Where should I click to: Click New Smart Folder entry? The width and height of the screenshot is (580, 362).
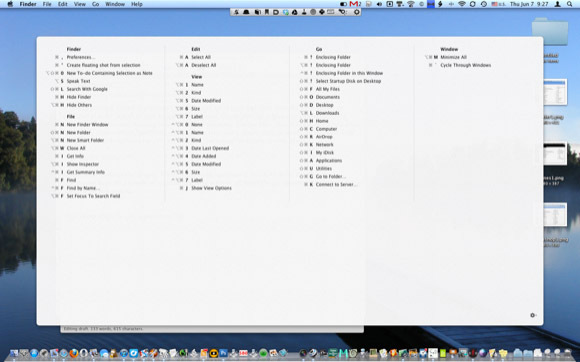tap(85, 140)
